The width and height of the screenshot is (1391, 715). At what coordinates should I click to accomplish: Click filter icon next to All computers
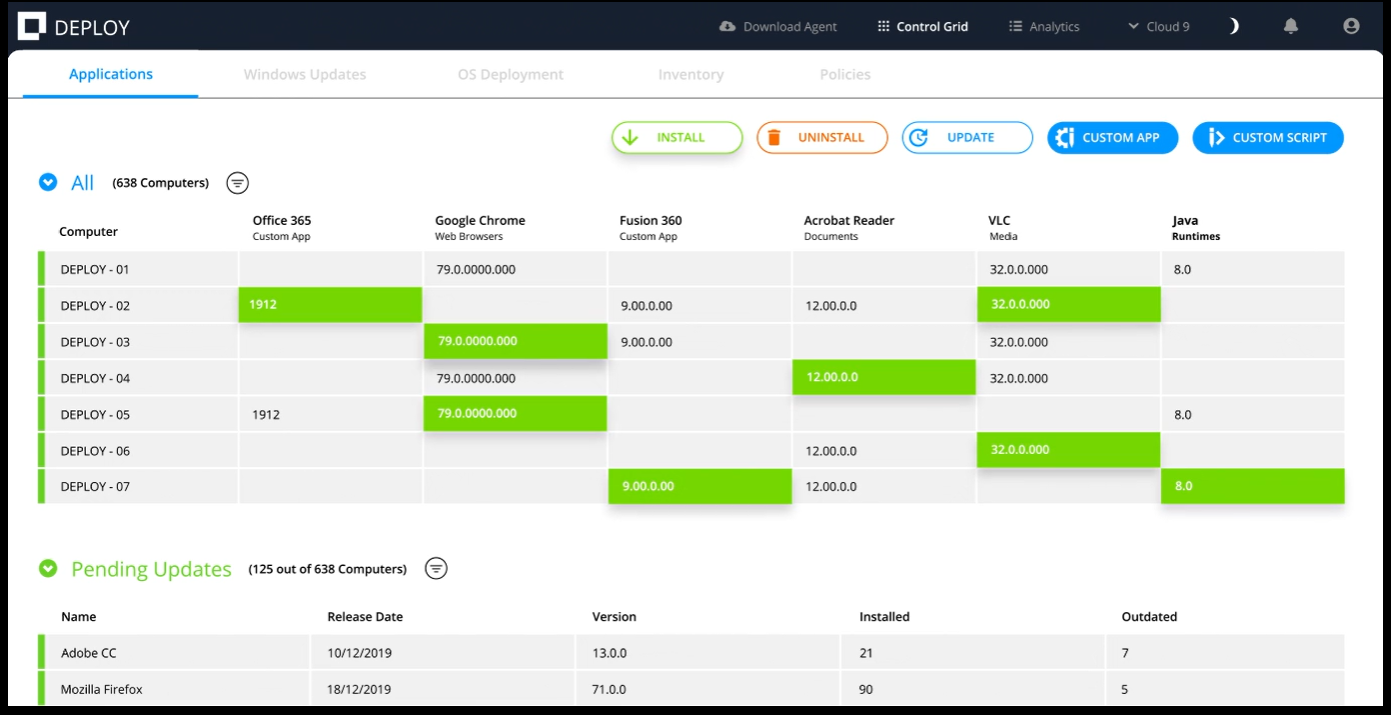[x=237, y=183]
